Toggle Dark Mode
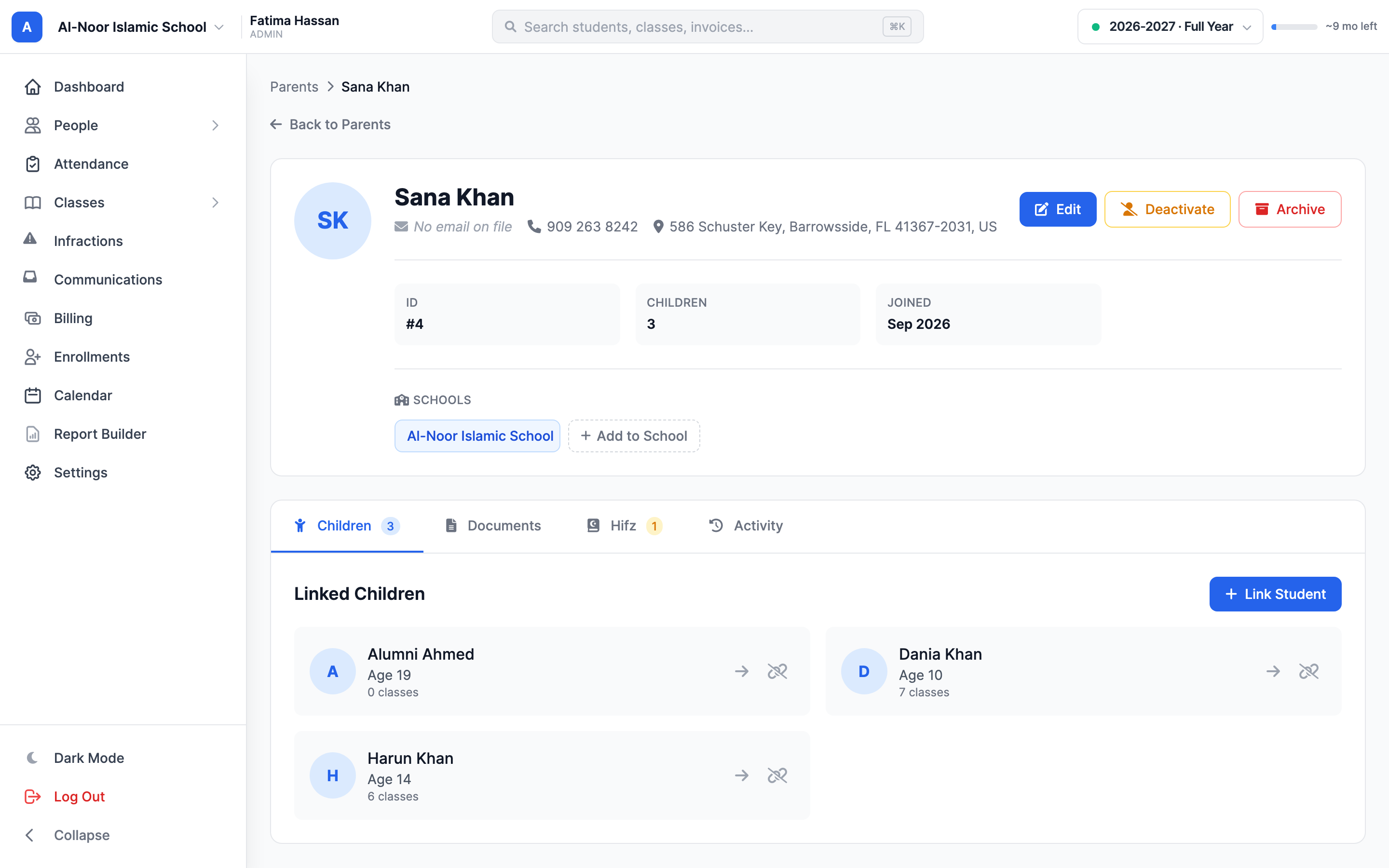1389x868 pixels. pos(123,758)
